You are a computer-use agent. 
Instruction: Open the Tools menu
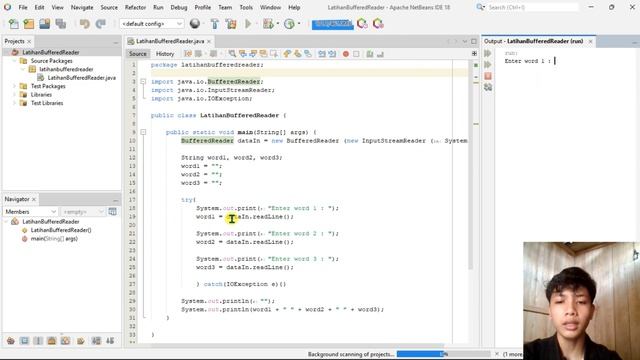tap(246, 7)
